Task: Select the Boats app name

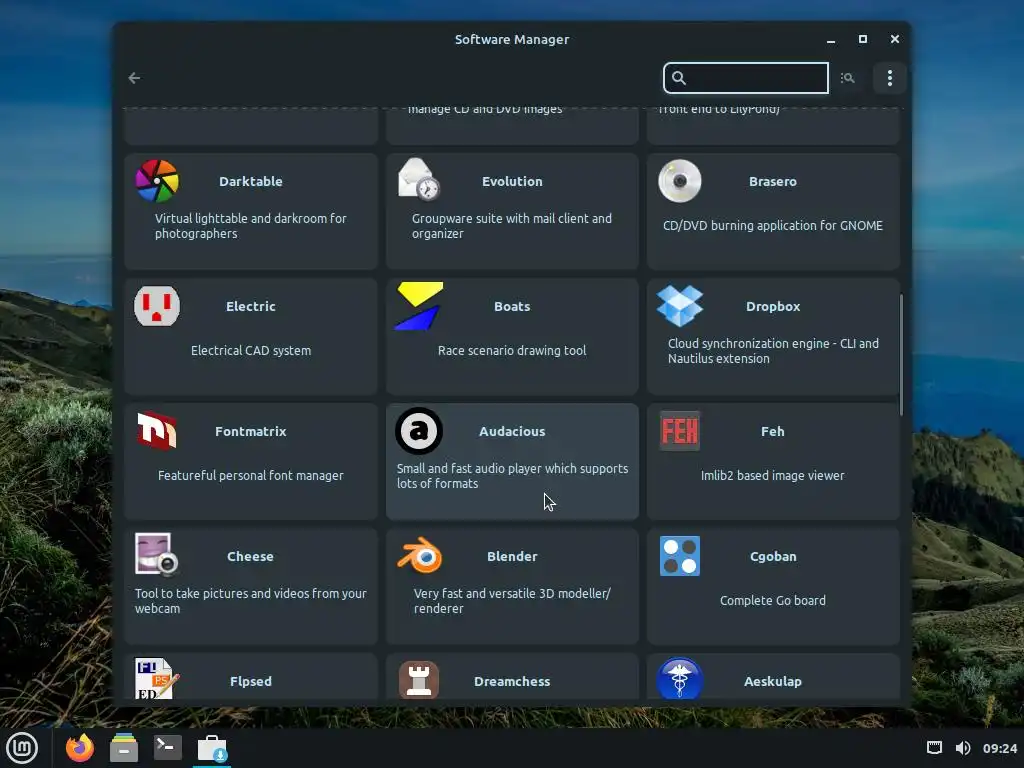Action: [x=512, y=306]
